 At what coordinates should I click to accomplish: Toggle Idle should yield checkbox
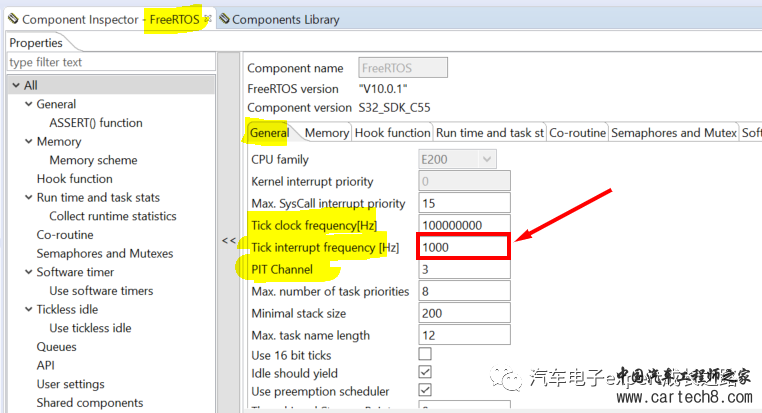(425, 372)
